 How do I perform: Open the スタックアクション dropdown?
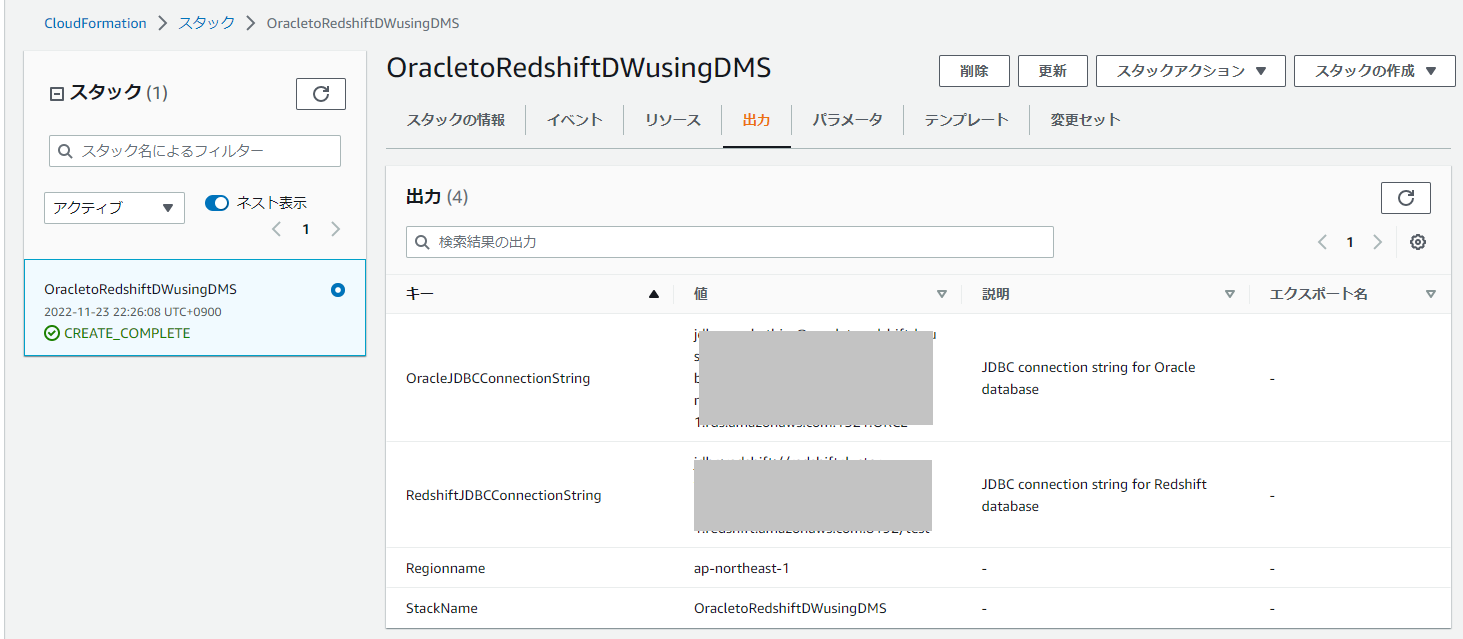(1191, 71)
